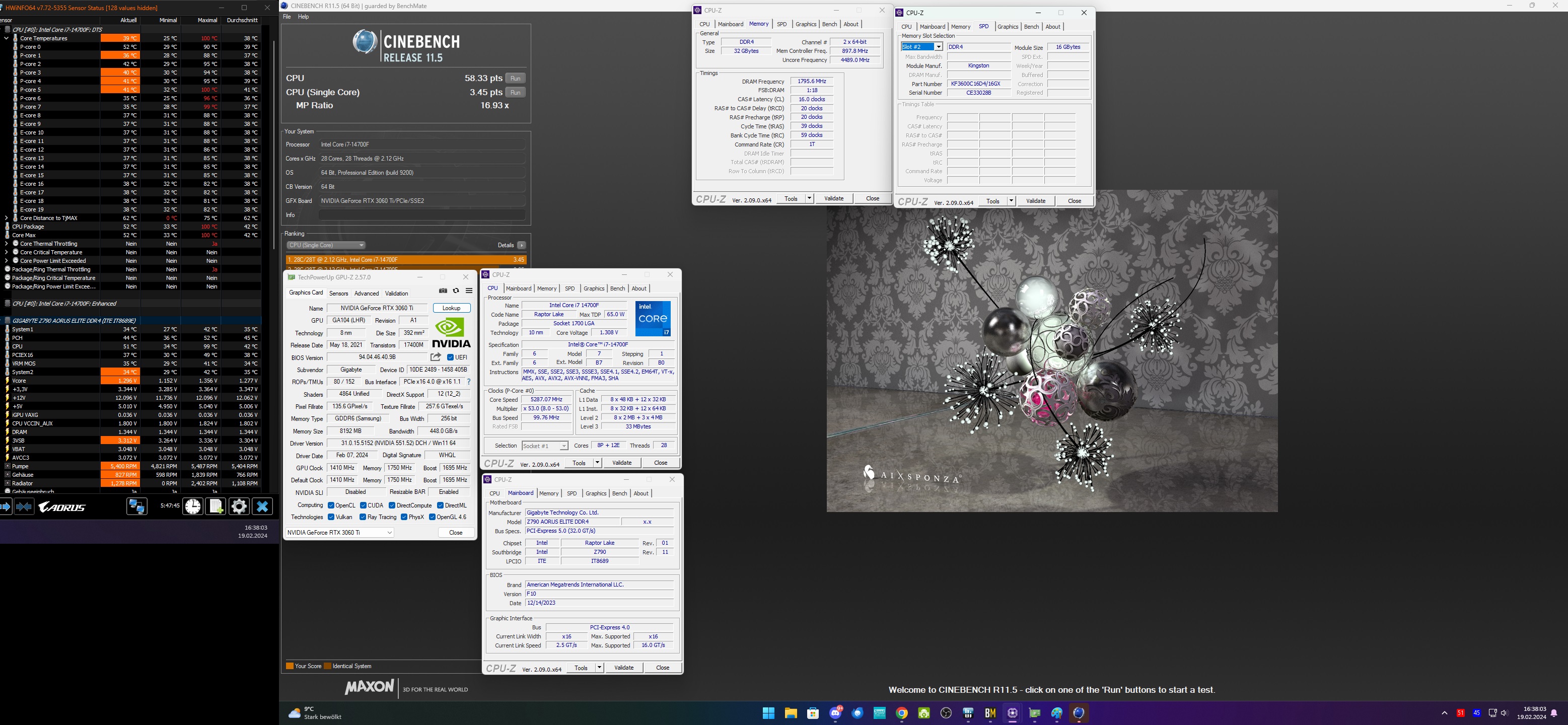Switch to the Advanced tab in GPU-Z
Viewport: 1568px width, 725px height.
tap(367, 294)
